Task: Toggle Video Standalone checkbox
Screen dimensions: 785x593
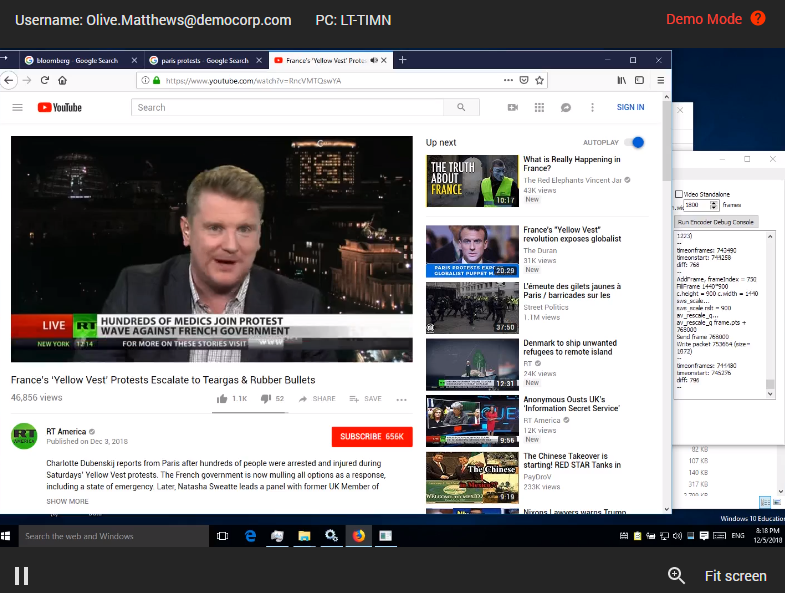Action: 679,194
